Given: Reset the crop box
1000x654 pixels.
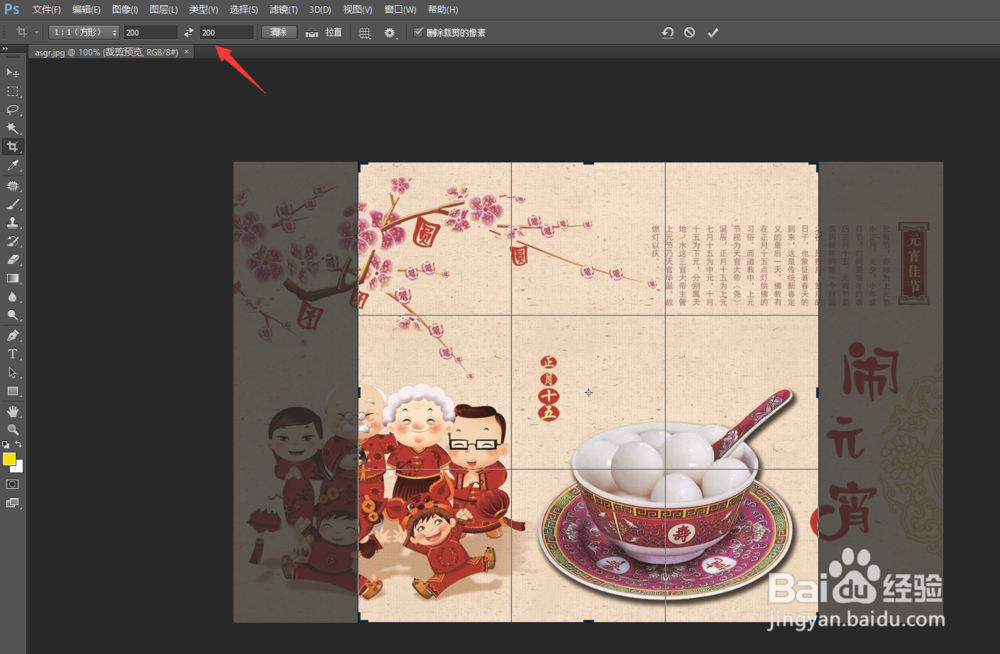Looking at the screenshot, I should pos(668,33).
